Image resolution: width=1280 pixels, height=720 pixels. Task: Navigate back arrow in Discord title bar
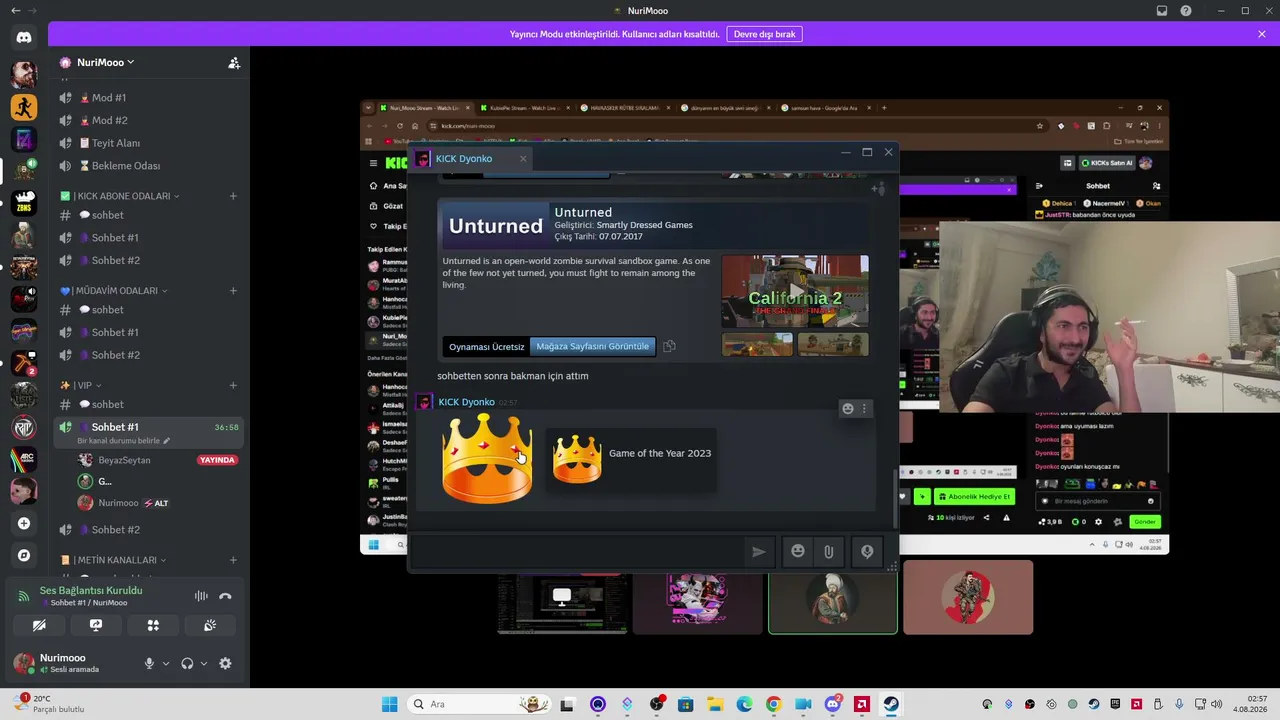[15, 10]
